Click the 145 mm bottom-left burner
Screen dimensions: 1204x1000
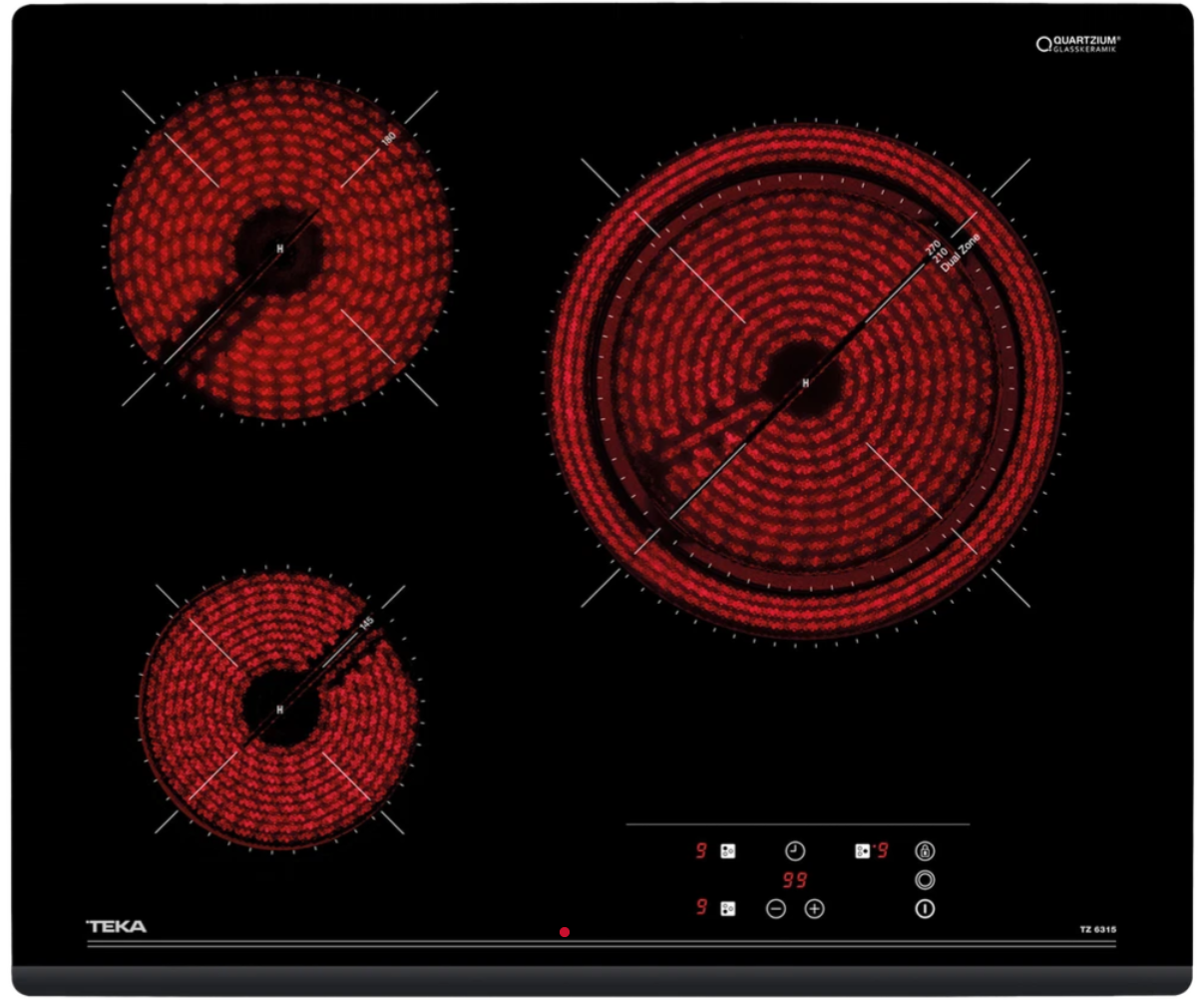click(279, 709)
